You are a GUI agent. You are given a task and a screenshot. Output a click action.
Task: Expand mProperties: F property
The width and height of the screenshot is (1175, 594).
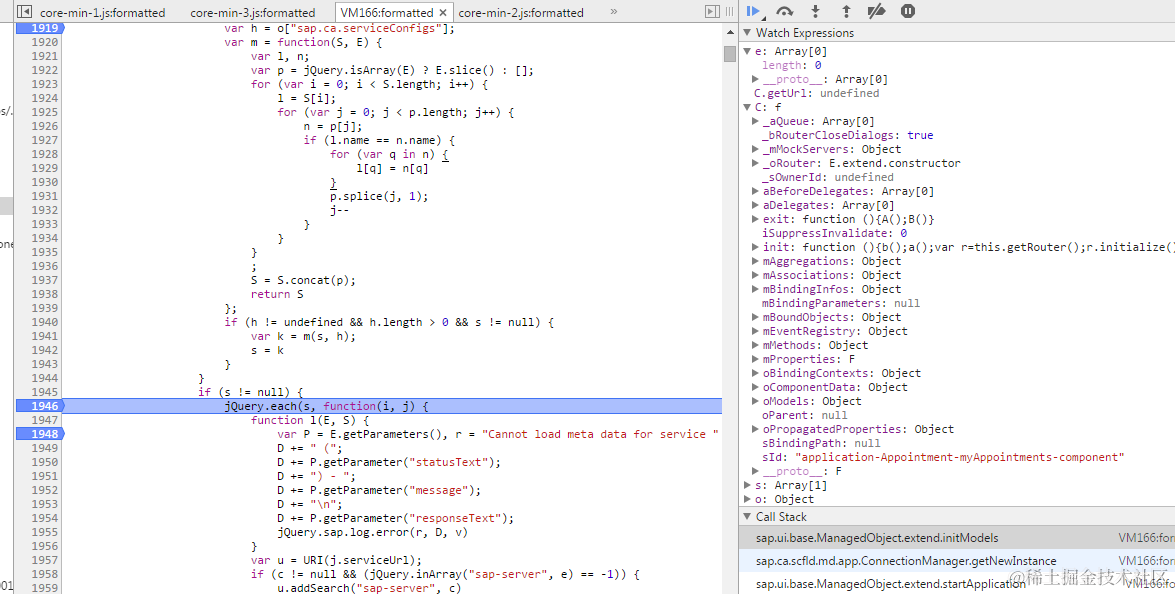[755, 360]
